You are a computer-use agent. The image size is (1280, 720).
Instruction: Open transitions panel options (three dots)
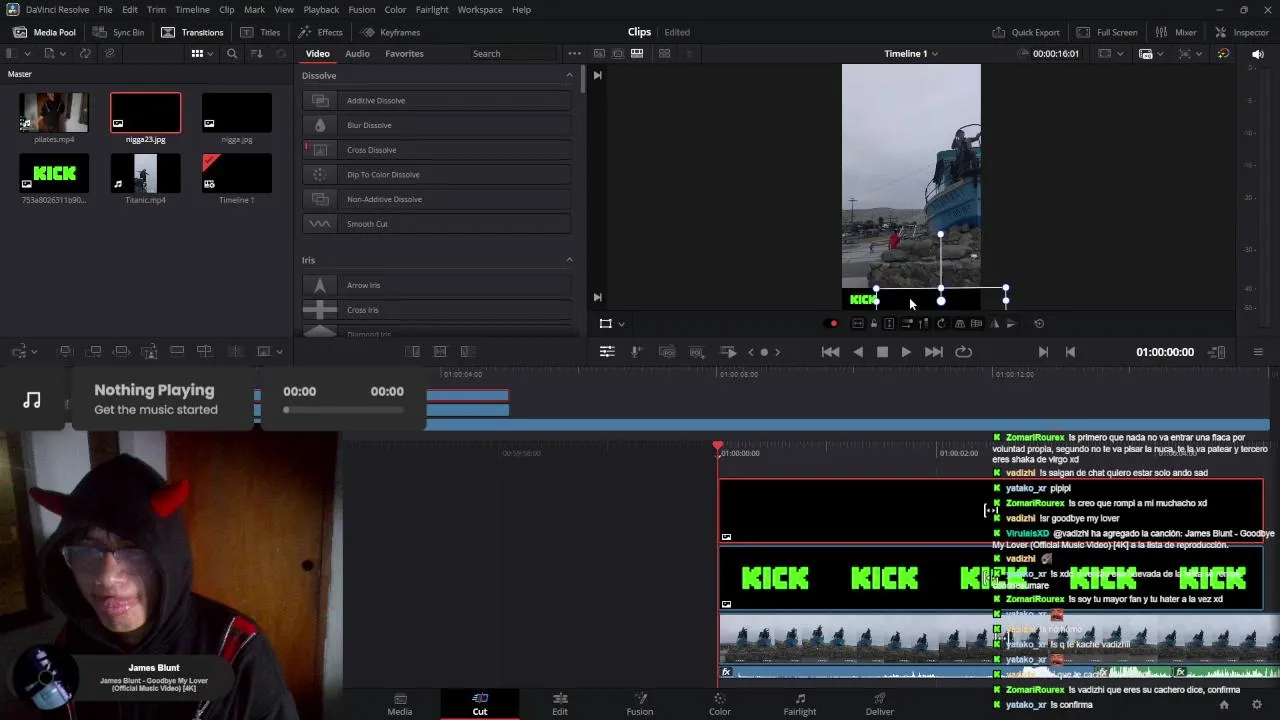[574, 53]
